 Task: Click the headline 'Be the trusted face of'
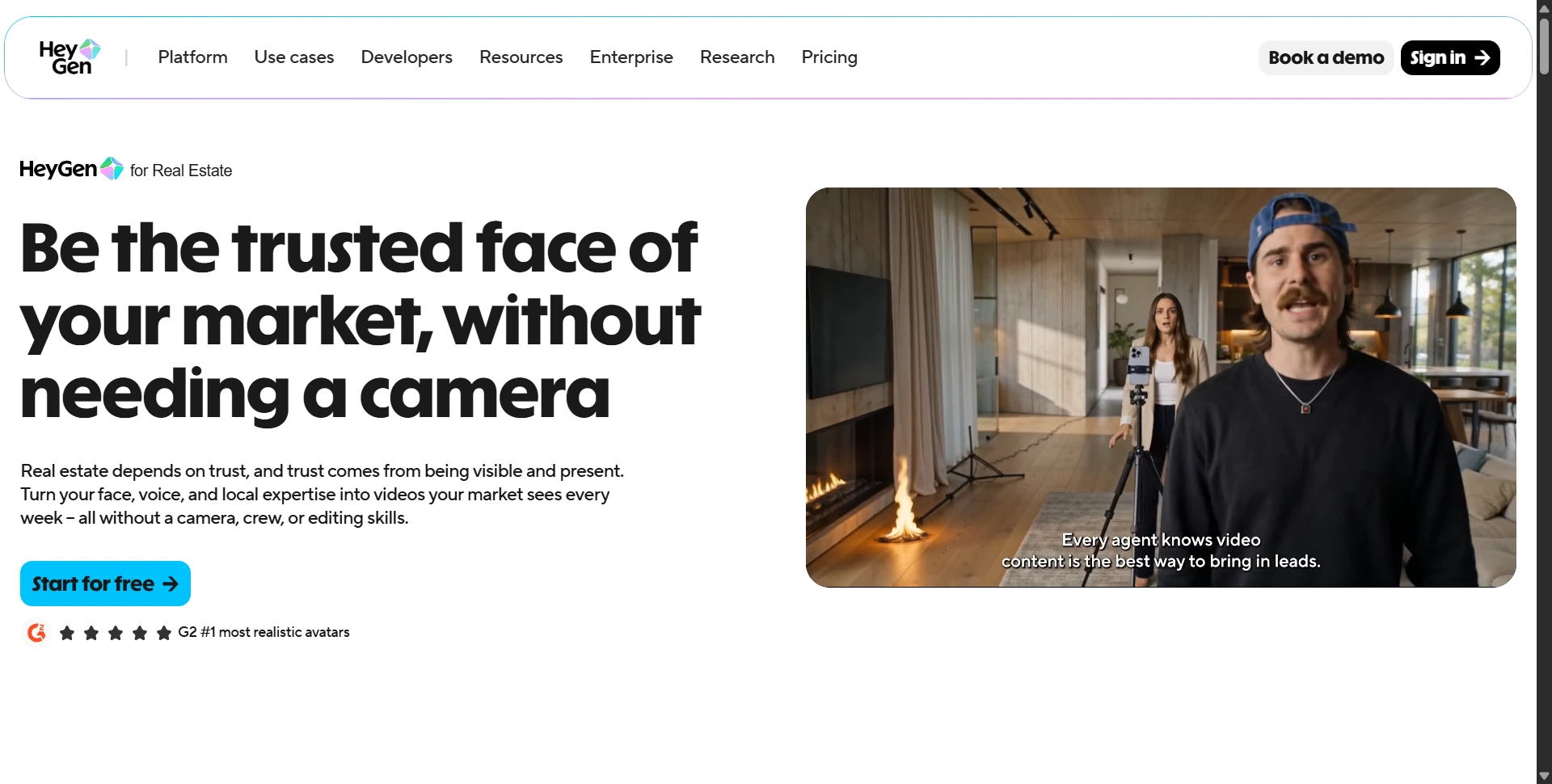pyautogui.click(x=359, y=247)
